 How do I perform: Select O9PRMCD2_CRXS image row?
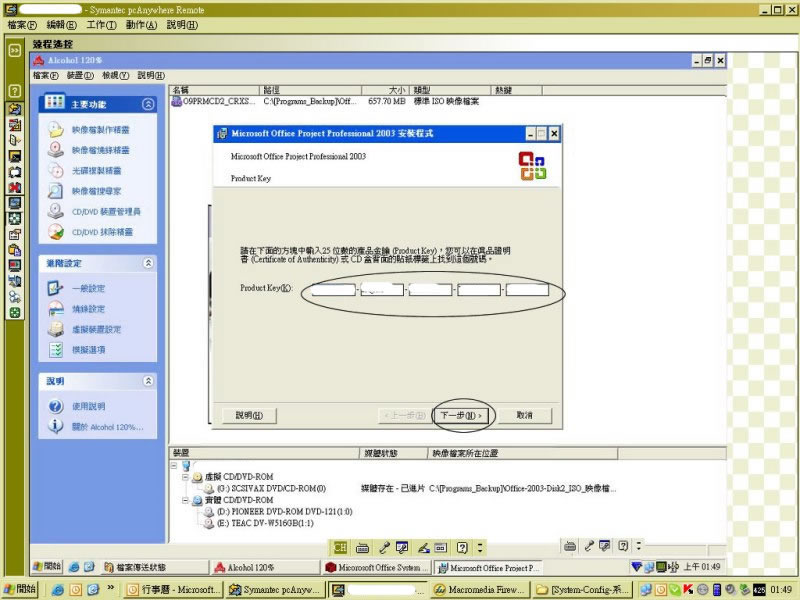coord(325,102)
